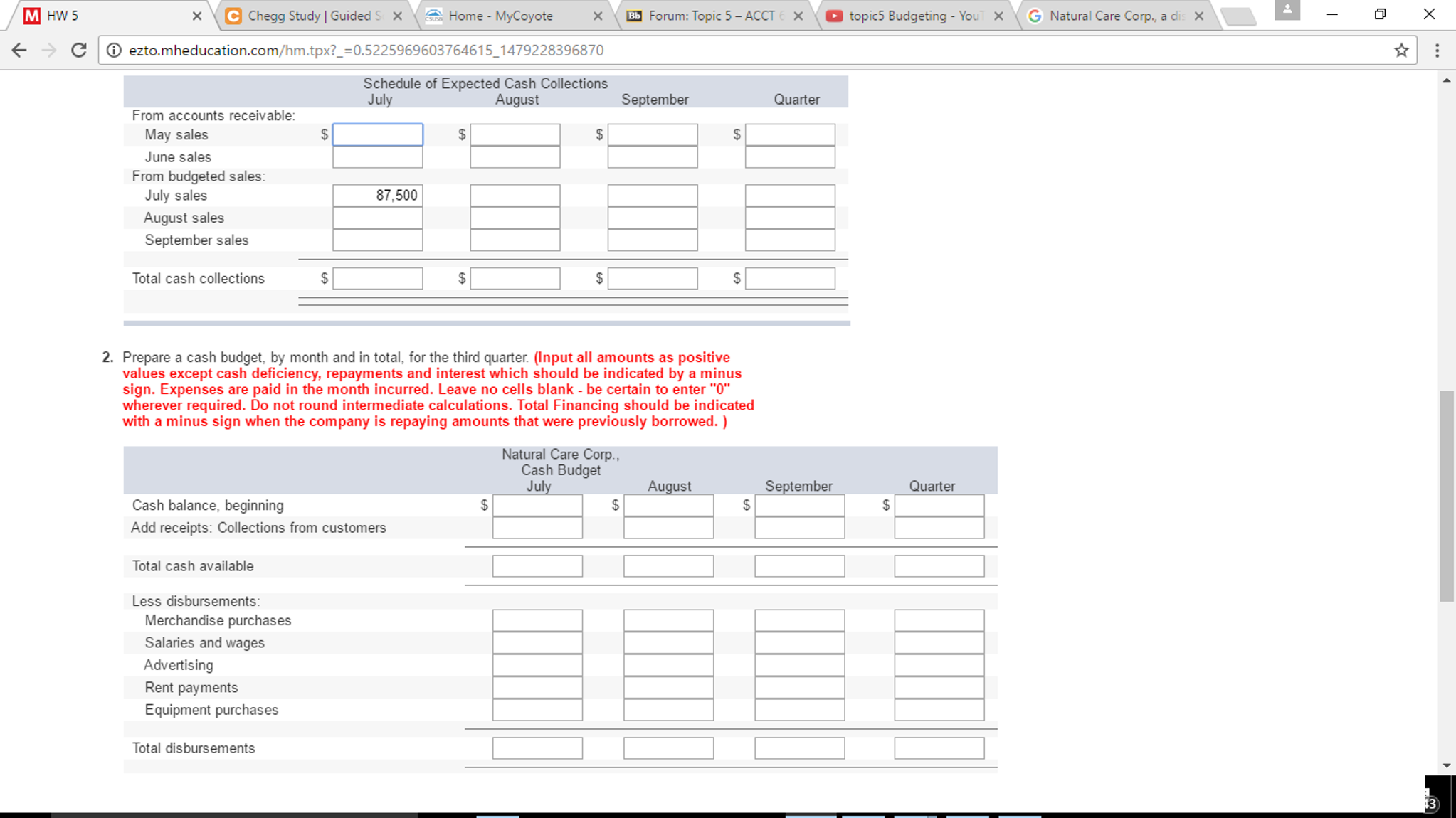Viewport: 1456px width, 818px height.
Task: Close the Chegg Study tab
Action: click(x=397, y=16)
